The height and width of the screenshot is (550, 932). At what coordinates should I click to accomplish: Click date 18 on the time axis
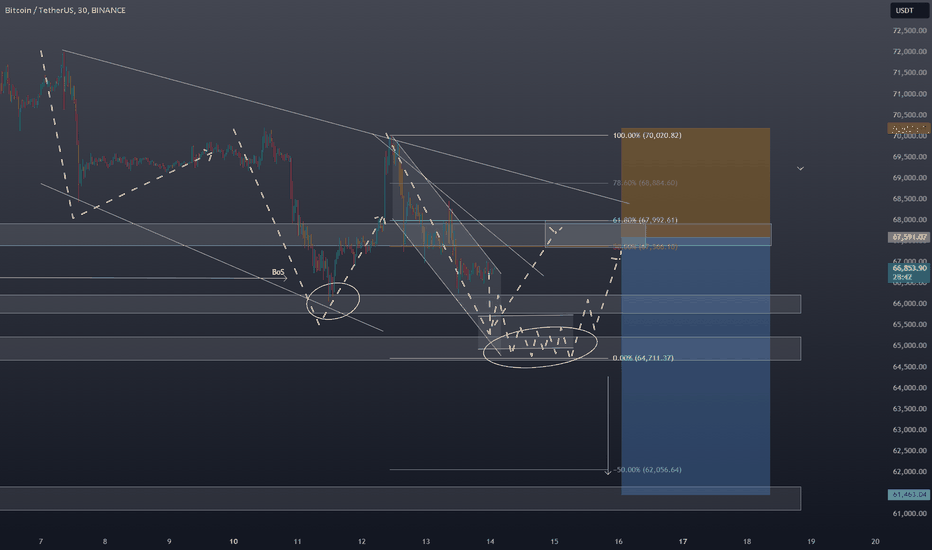pos(747,542)
